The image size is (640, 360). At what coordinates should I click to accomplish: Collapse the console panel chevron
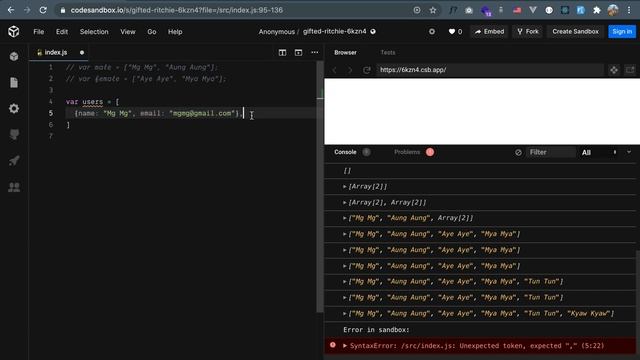[x=629, y=152]
